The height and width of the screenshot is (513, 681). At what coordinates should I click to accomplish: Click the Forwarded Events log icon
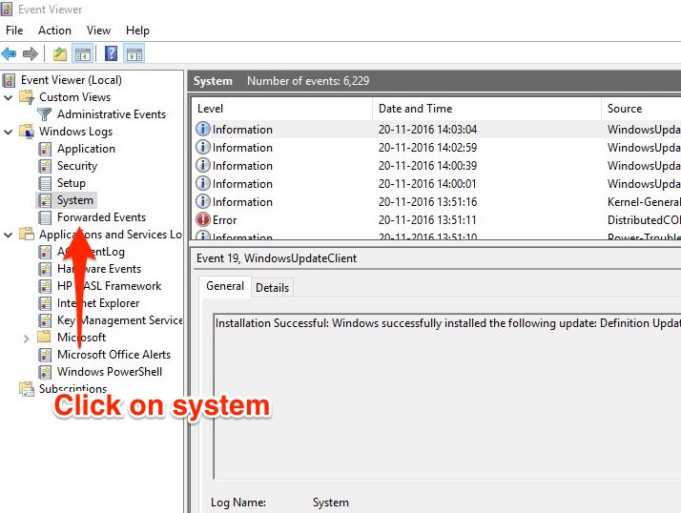[45, 217]
